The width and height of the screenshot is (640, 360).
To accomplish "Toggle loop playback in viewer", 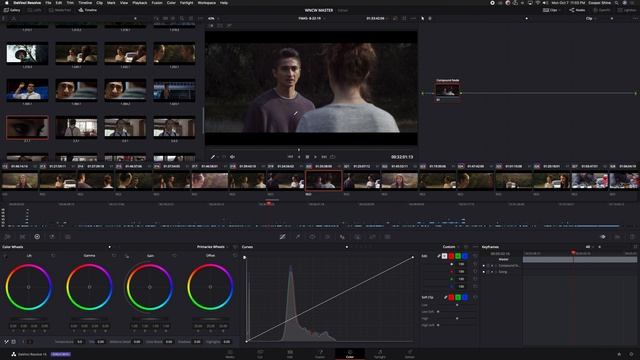I will pyautogui.click(x=333, y=157).
